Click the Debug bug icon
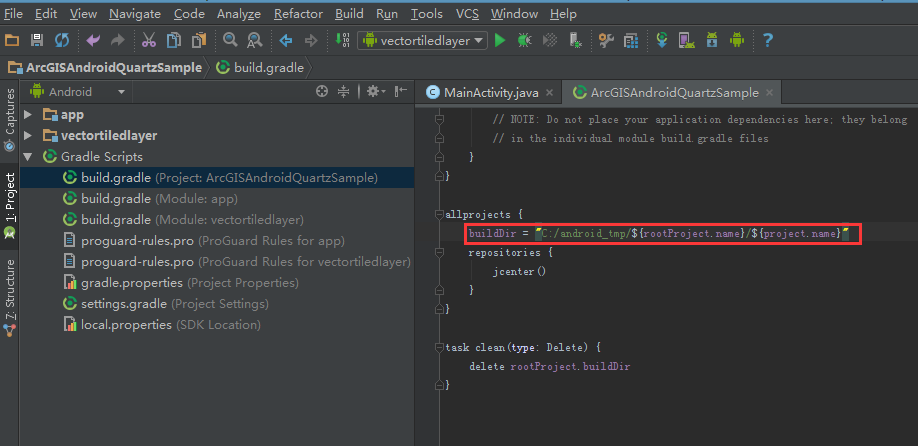 pos(525,40)
